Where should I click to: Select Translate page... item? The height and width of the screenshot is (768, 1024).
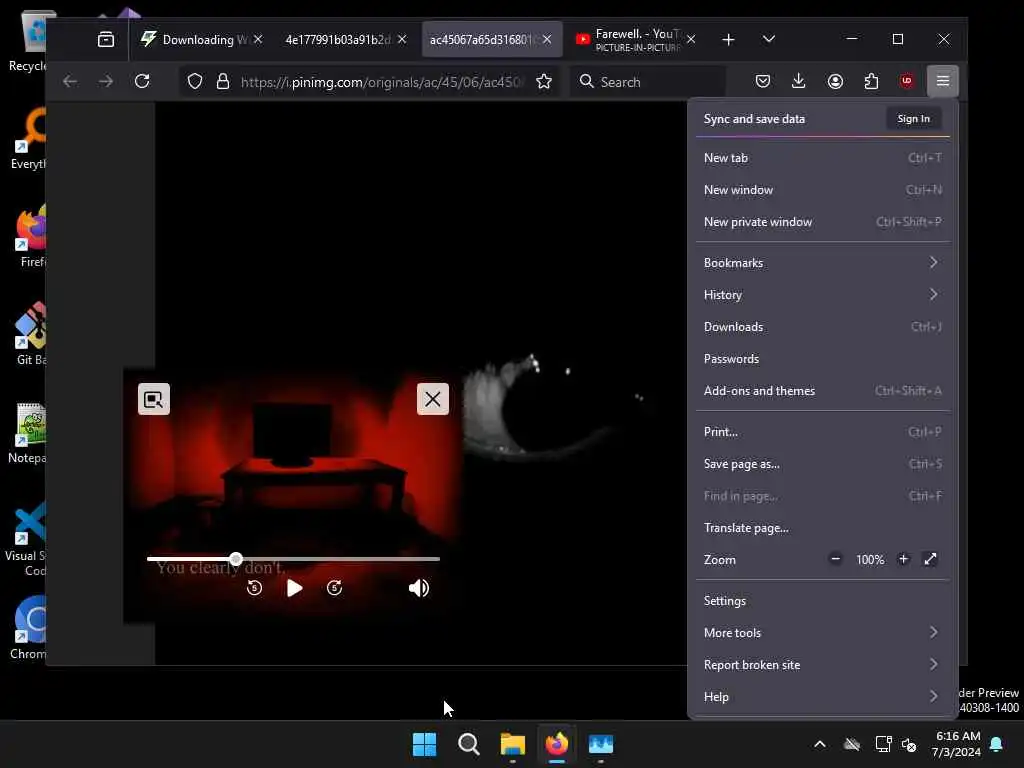coord(822,528)
